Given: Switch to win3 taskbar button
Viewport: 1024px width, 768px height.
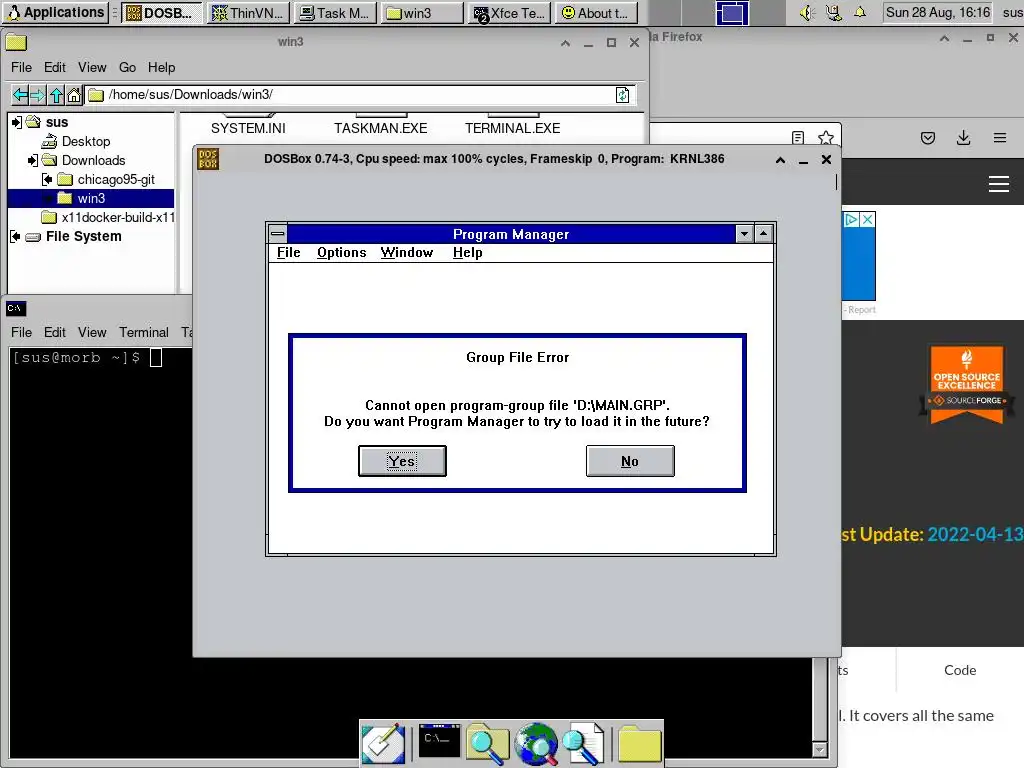Looking at the screenshot, I should [423, 13].
